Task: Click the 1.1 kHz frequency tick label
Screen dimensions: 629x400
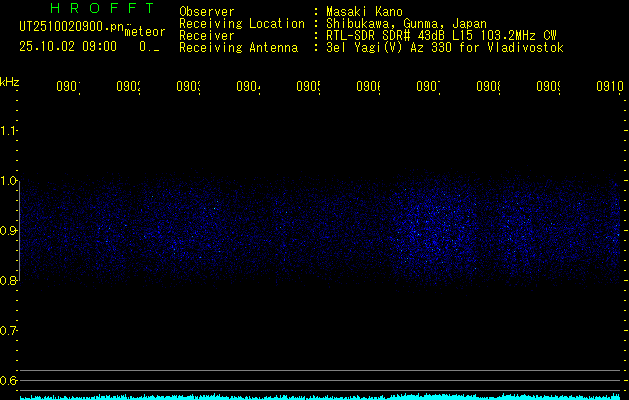Action: coord(8,130)
